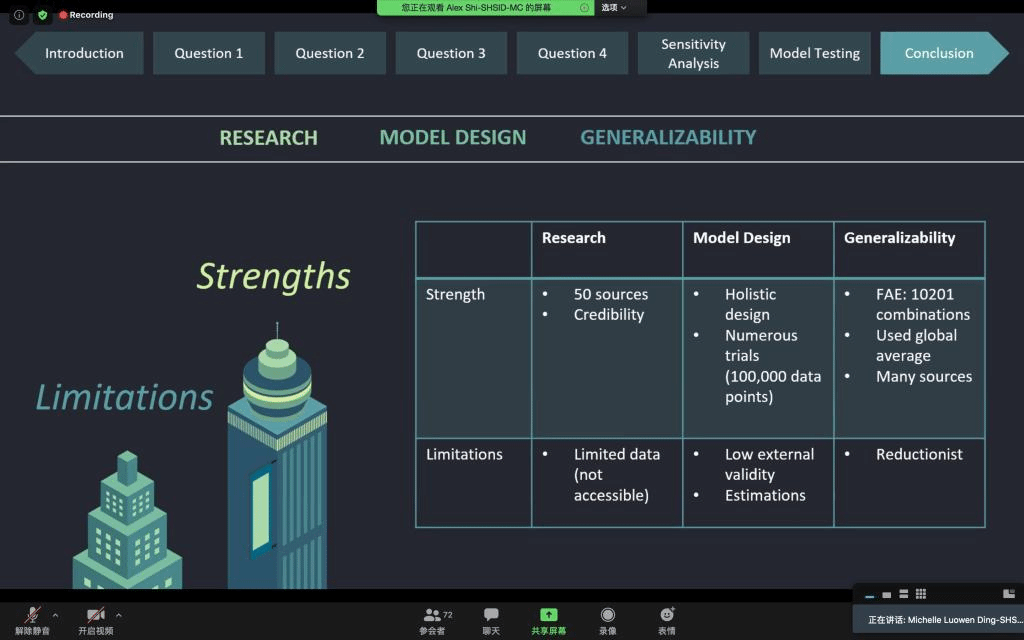Click the Limitations italic title text
Viewport: 1024px width, 640px height.
click(124, 397)
